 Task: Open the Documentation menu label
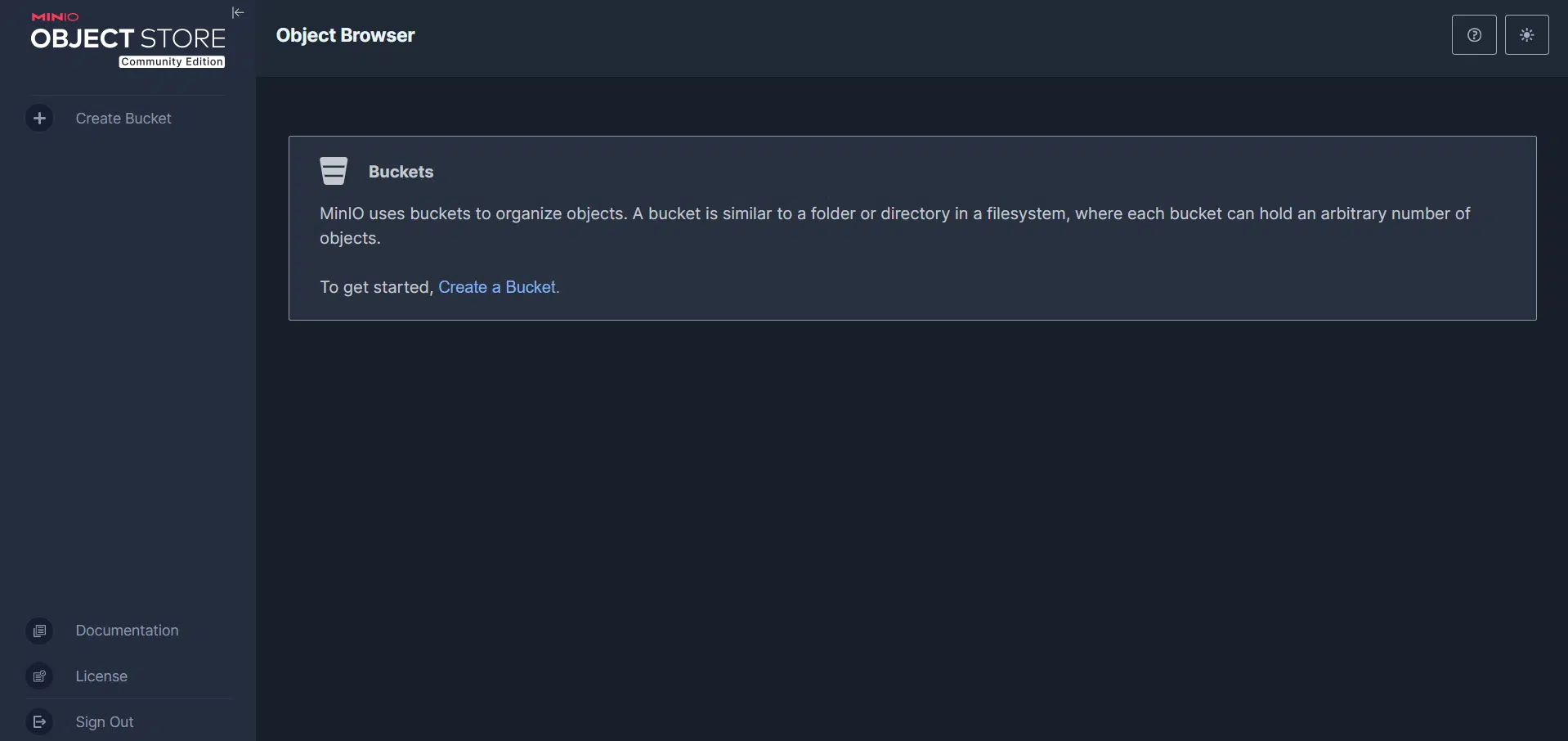[x=127, y=631]
